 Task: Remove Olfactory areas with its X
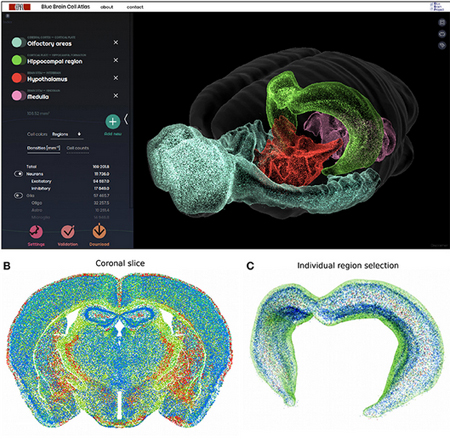coord(116,42)
